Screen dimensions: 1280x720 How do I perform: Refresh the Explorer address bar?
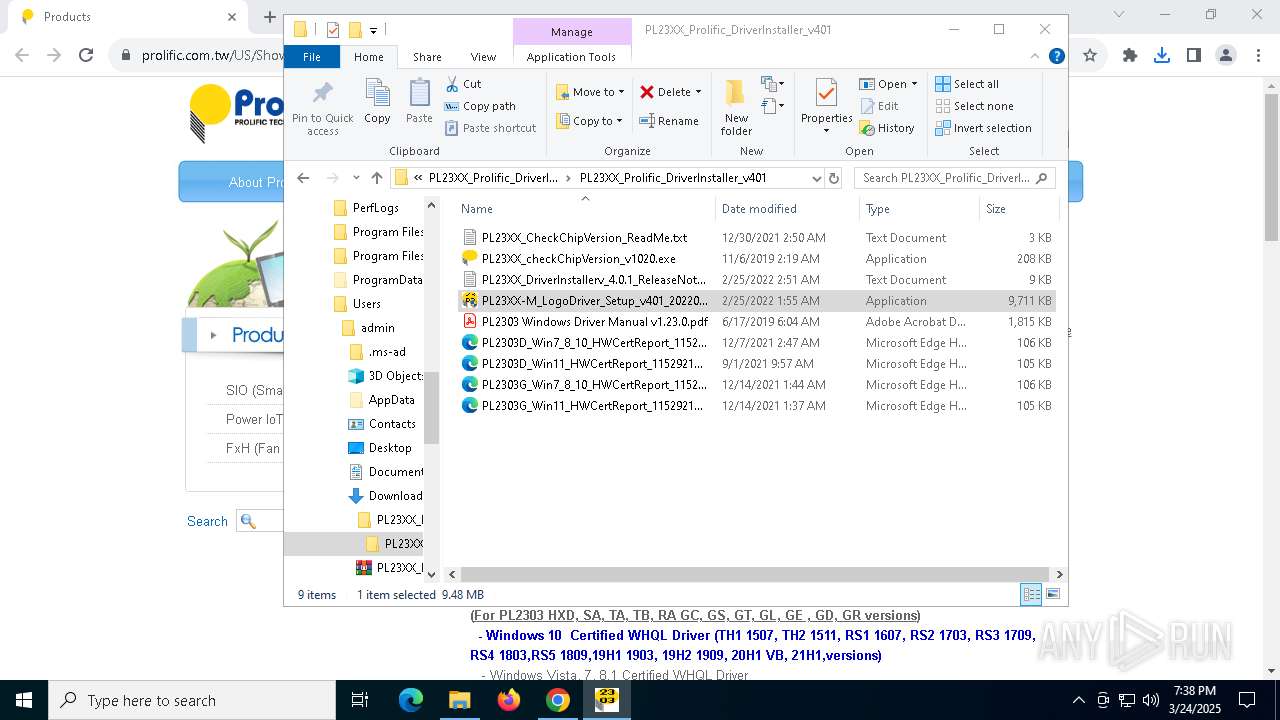834,178
